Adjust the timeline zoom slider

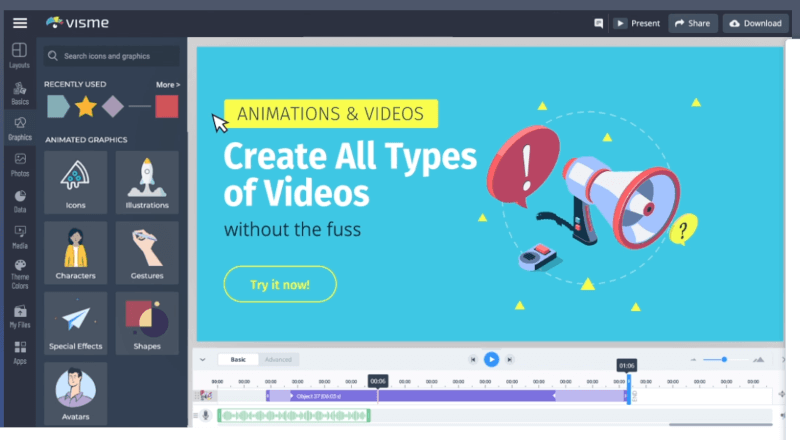pos(724,359)
